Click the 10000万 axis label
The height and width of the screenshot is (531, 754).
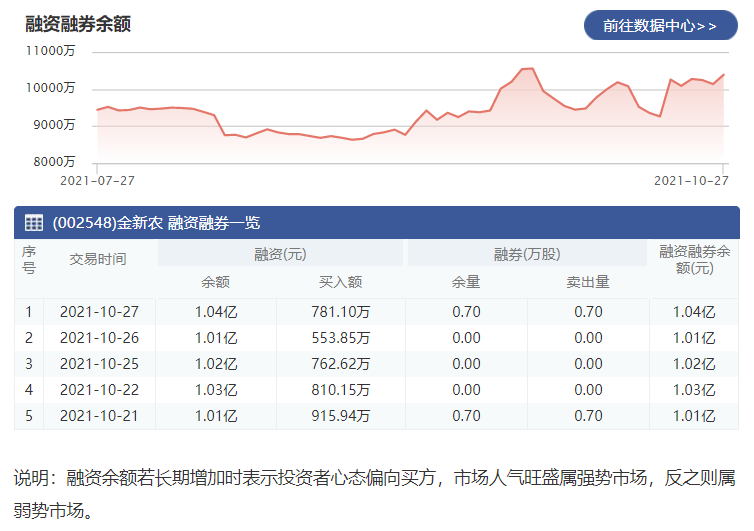point(50,88)
